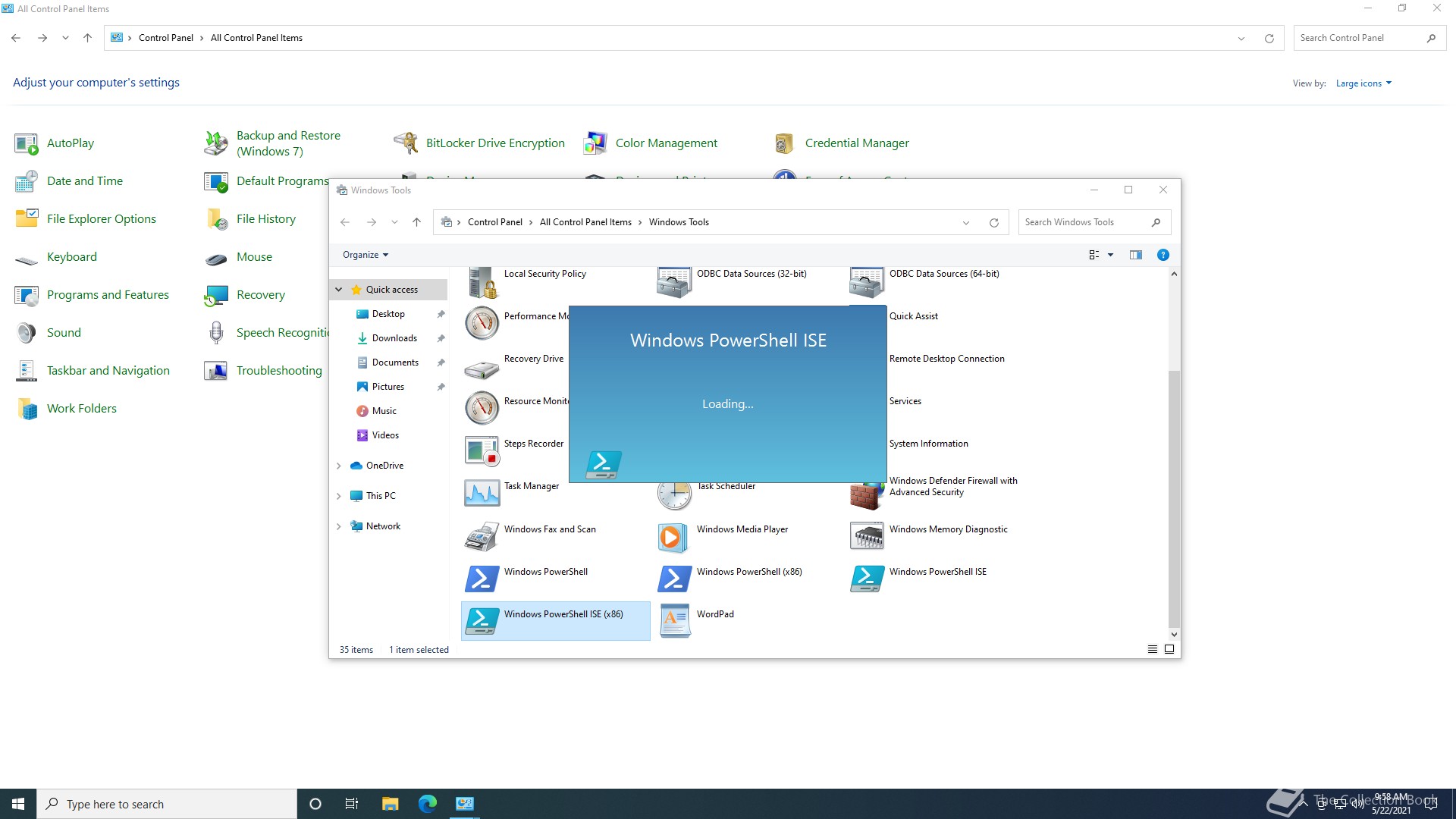
Task: Open Color Management icon
Action: [595, 143]
